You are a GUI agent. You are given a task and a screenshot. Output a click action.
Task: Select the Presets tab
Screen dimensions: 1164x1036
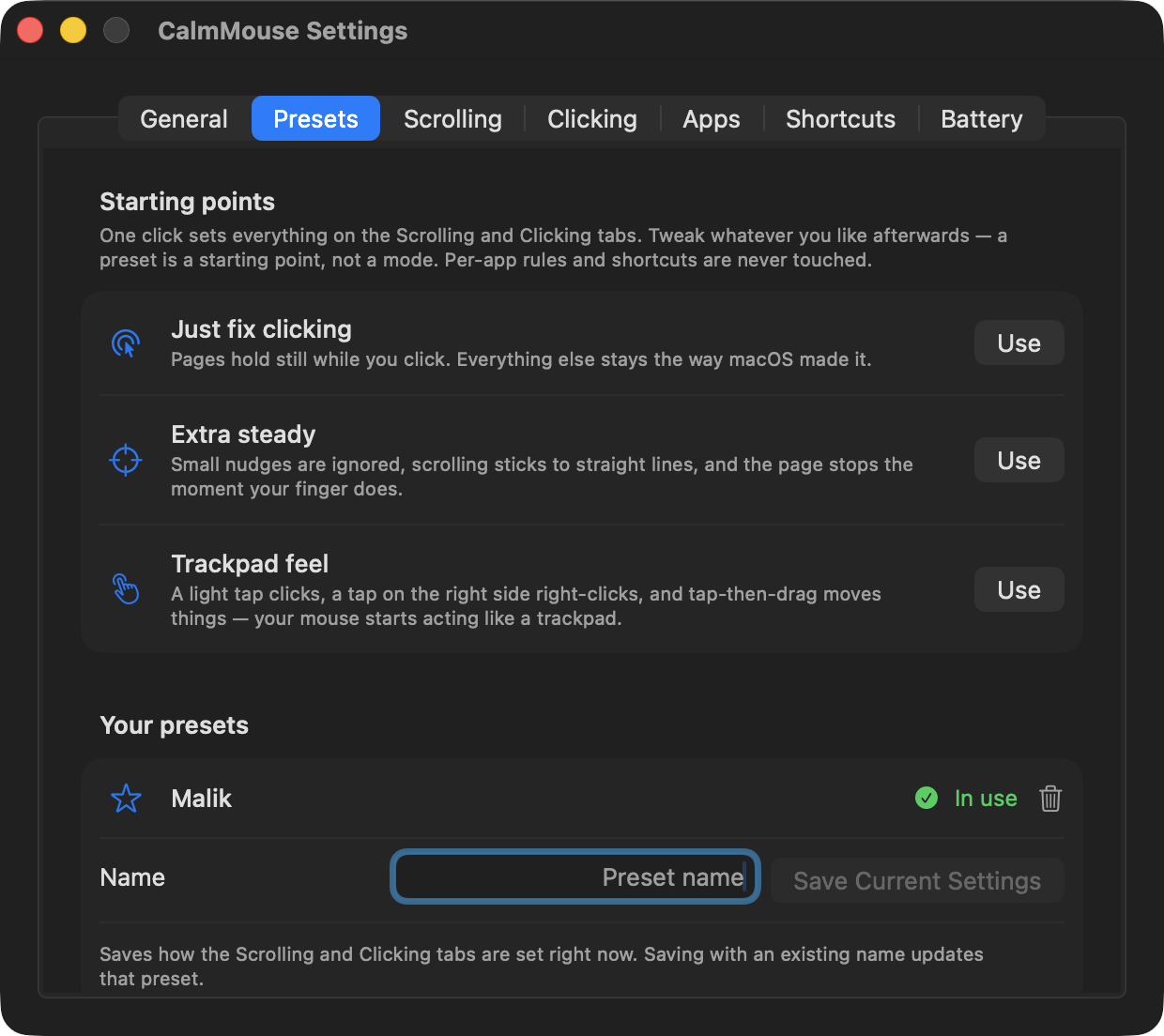[x=315, y=119]
